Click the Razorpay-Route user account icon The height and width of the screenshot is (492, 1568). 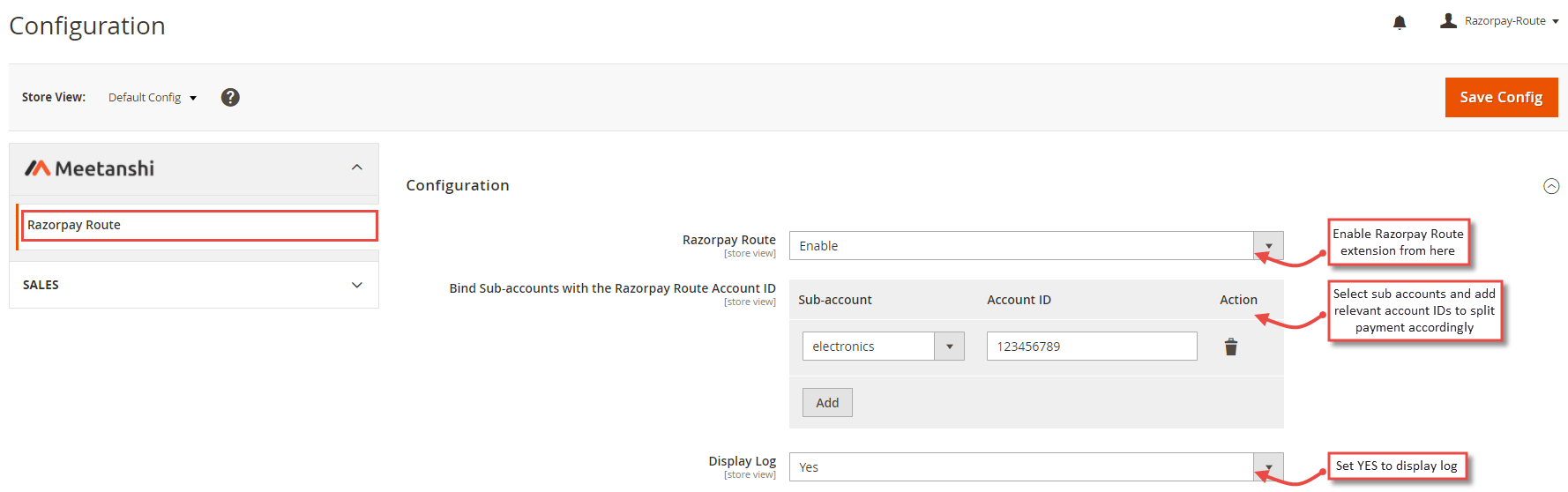click(x=1448, y=20)
